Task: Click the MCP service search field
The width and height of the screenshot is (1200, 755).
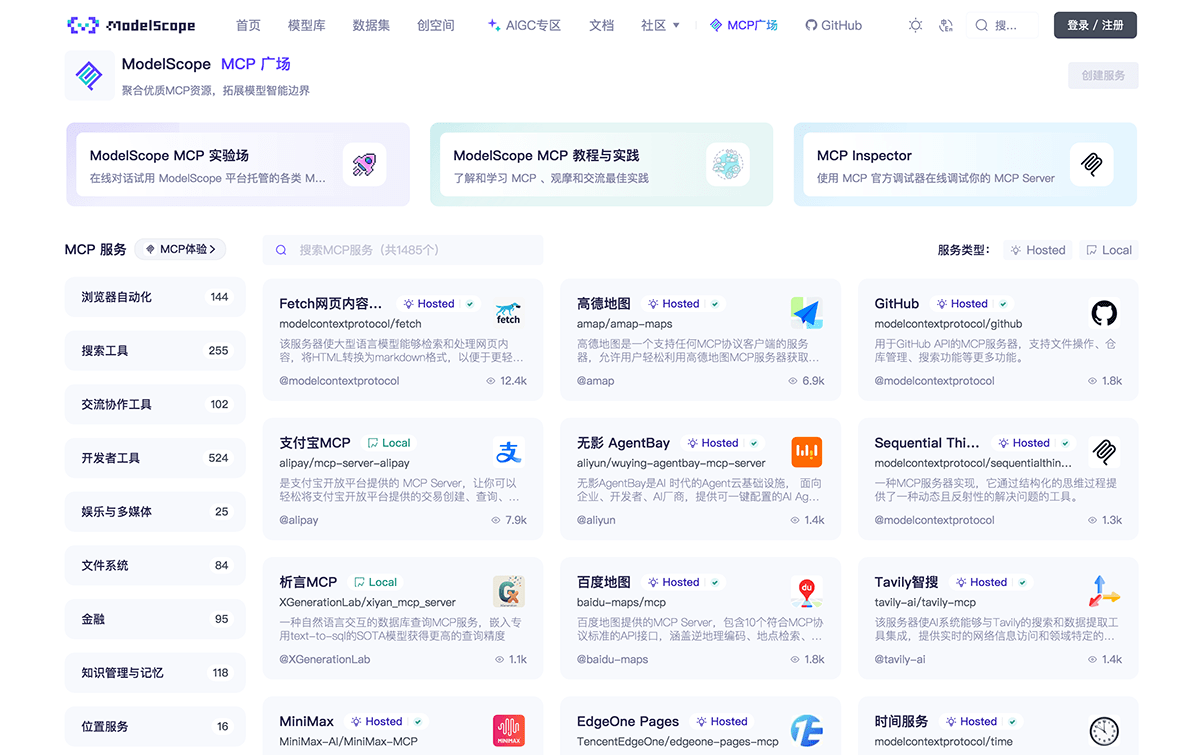Action: pyautogui.click(x=402, y=249)
